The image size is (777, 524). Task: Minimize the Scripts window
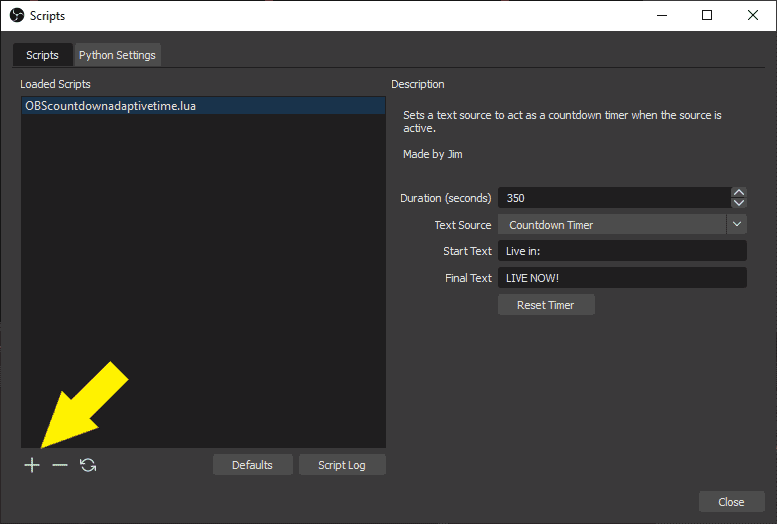pos(661,15)
